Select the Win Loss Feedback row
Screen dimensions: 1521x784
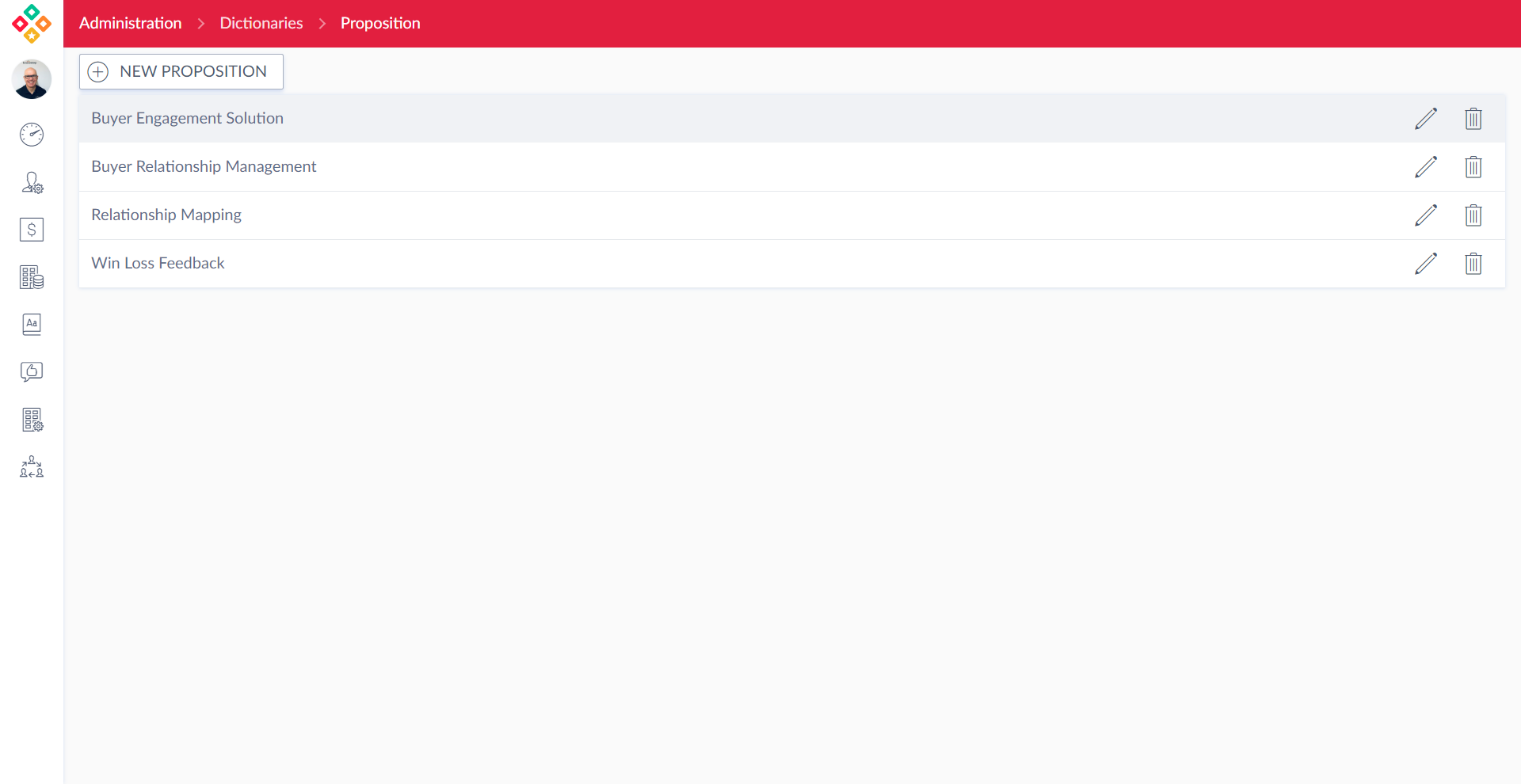pyautogui.click(x=158, y=263)
